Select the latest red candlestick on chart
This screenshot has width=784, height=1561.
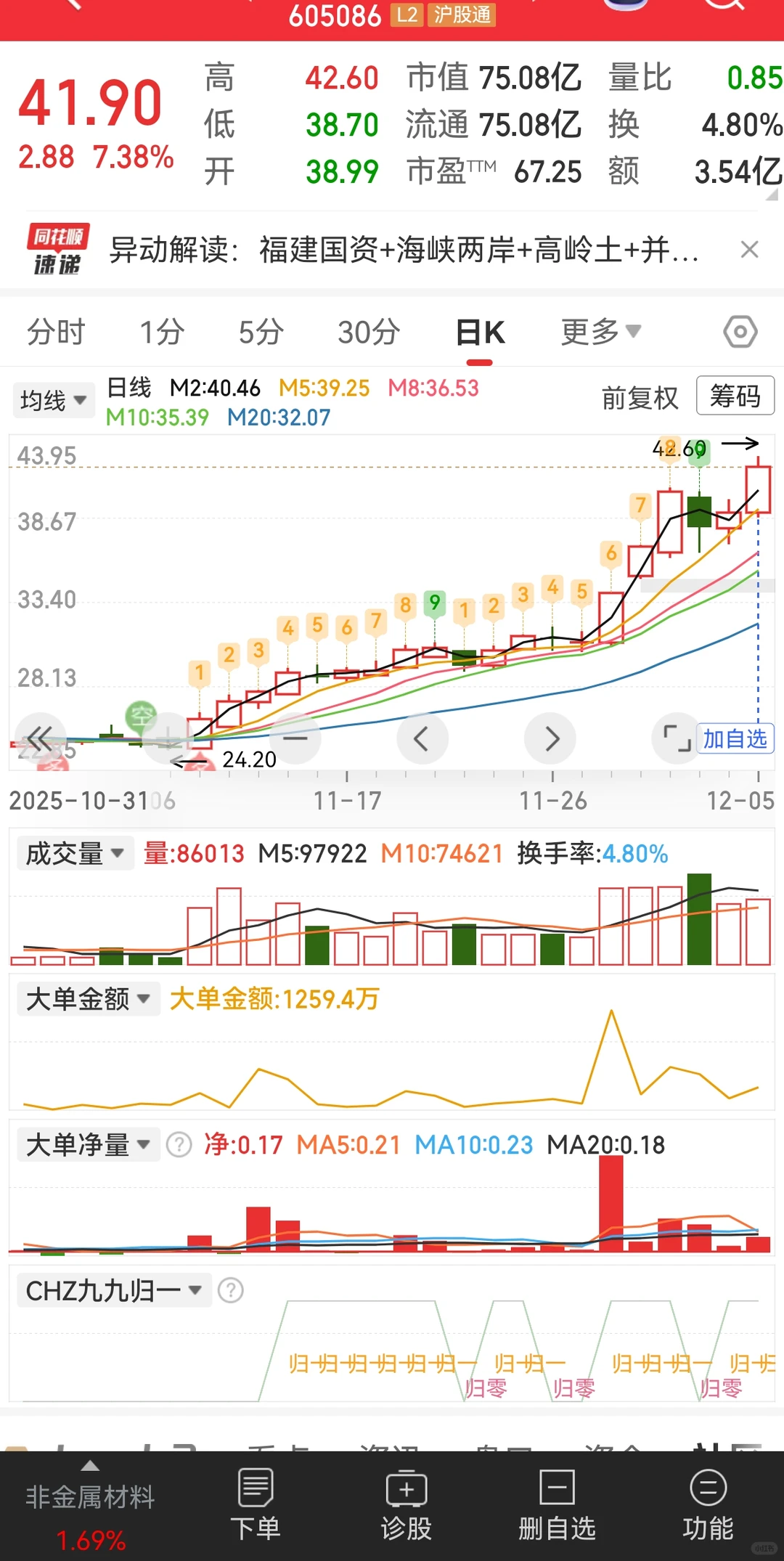tap(758, 490)
